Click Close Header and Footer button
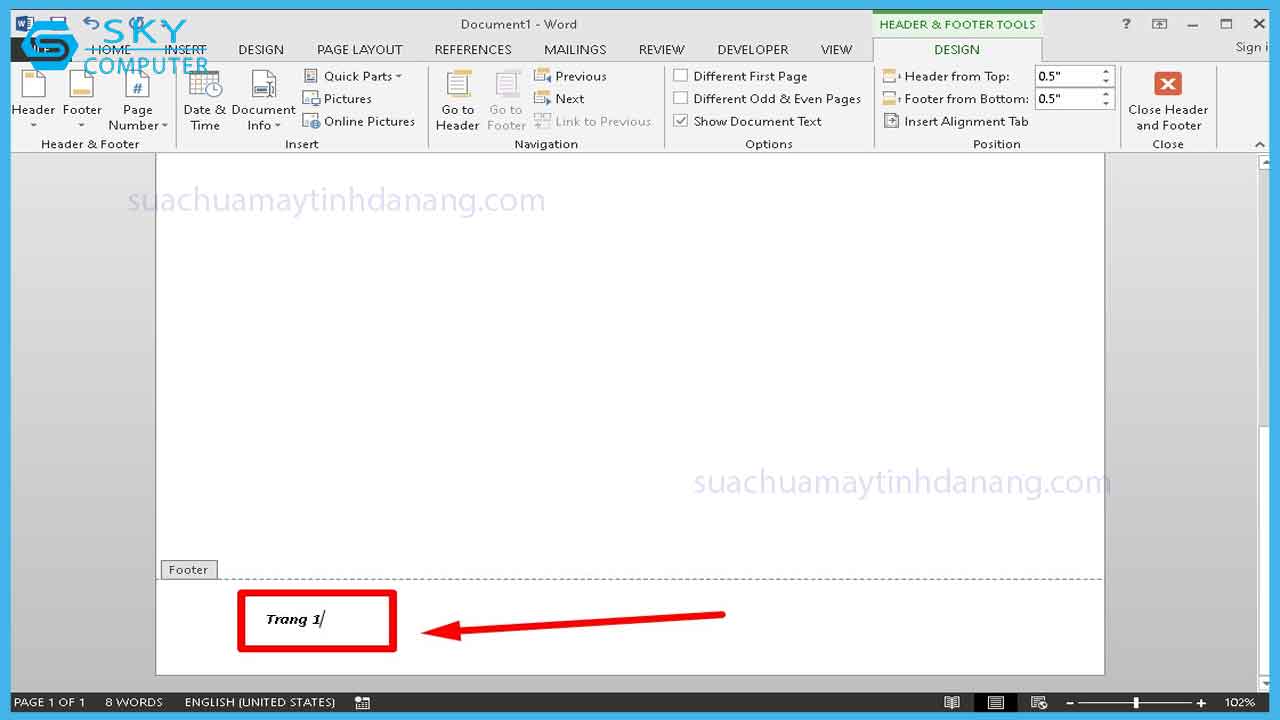Viewport: 1280px width, 720px height. click(x=1167, y=100)
